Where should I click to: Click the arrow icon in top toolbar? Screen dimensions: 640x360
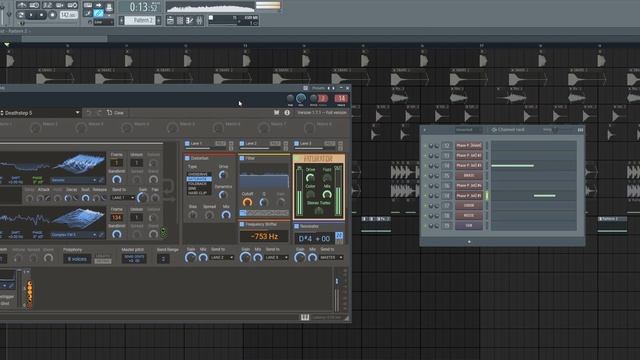(x=98, y=5)
